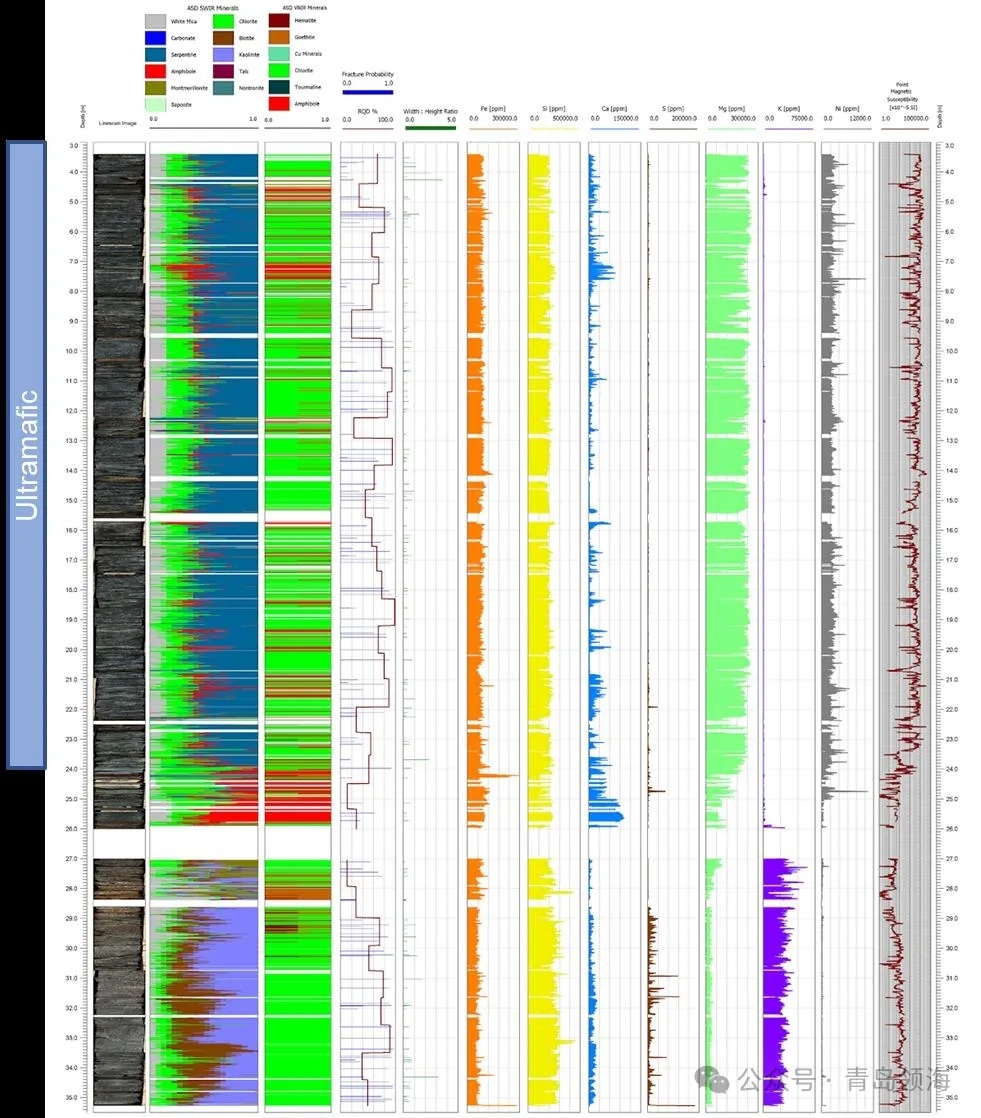Click the Fracture Probability blue scale bar
Viewport: 981px width, 1118px height.
click(x=368, y=92)
